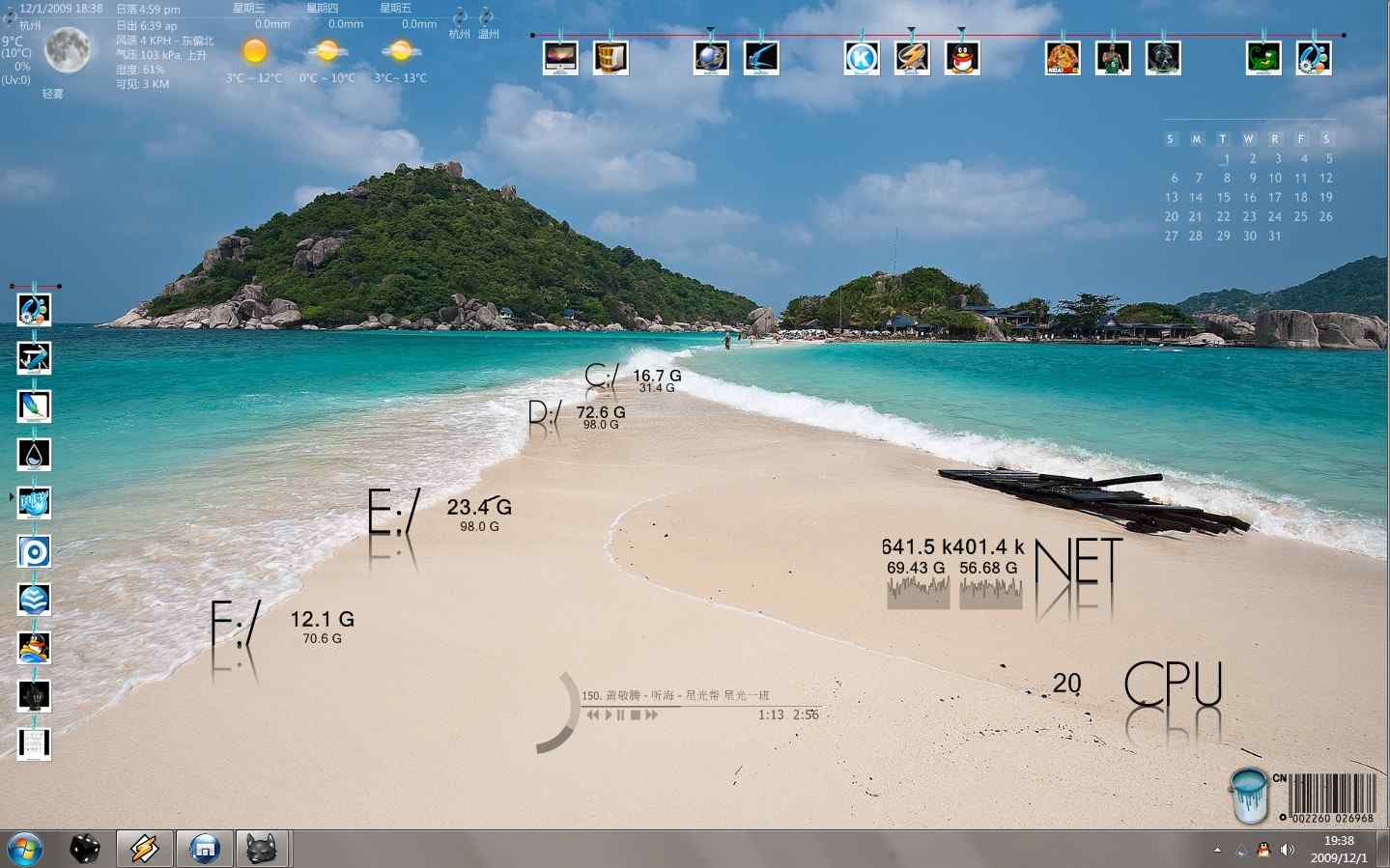
Task: Launch the PPTV style blue TV icon
Action: coord(34,502)
